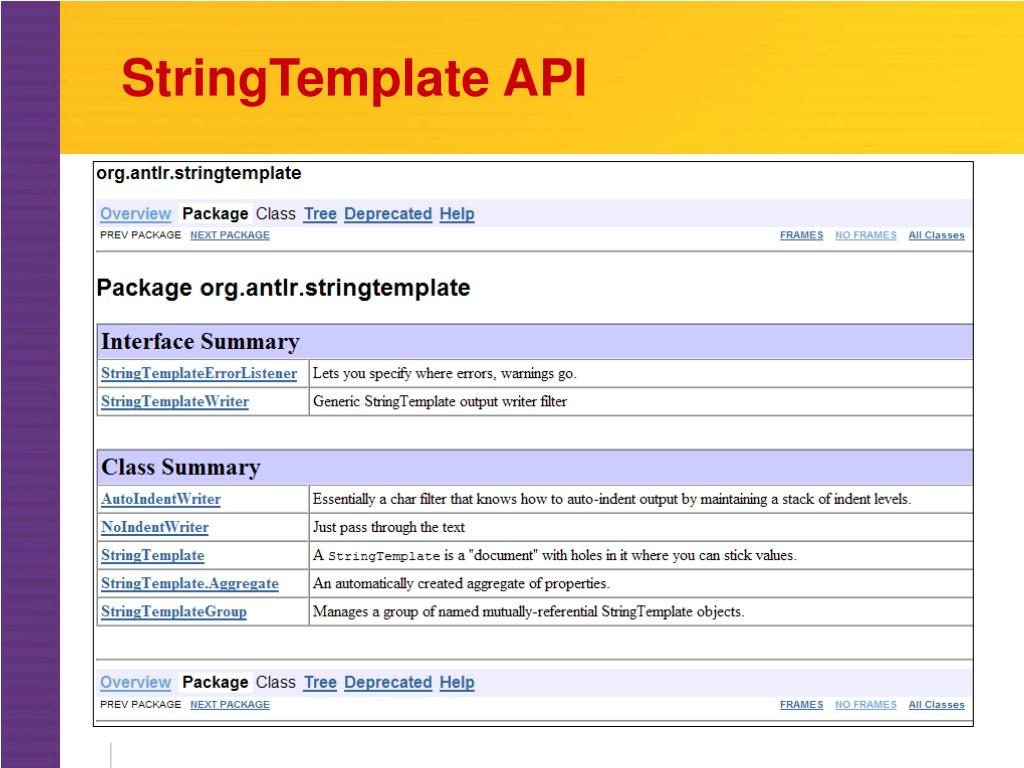Open the bottom All Classes link
The width and height of the screenshot is (1024, 768).
click(x=936, y=705)
